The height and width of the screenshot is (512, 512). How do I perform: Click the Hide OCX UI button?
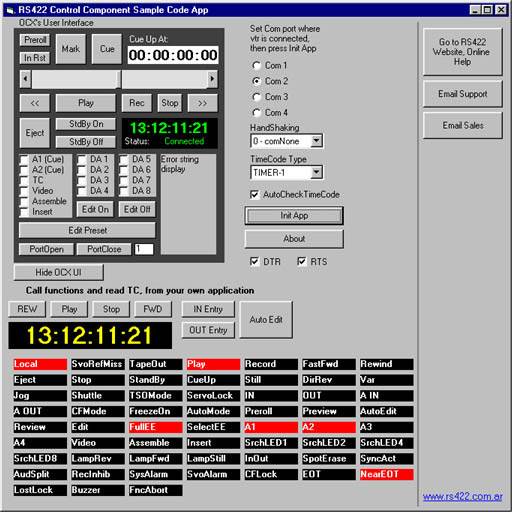click(59, 272)
